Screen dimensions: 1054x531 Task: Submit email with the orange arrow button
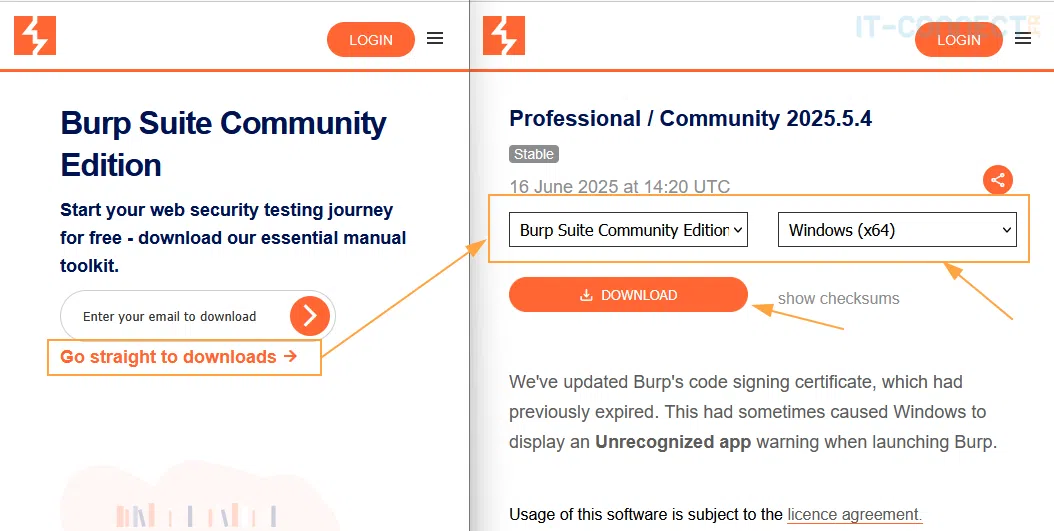310,316
